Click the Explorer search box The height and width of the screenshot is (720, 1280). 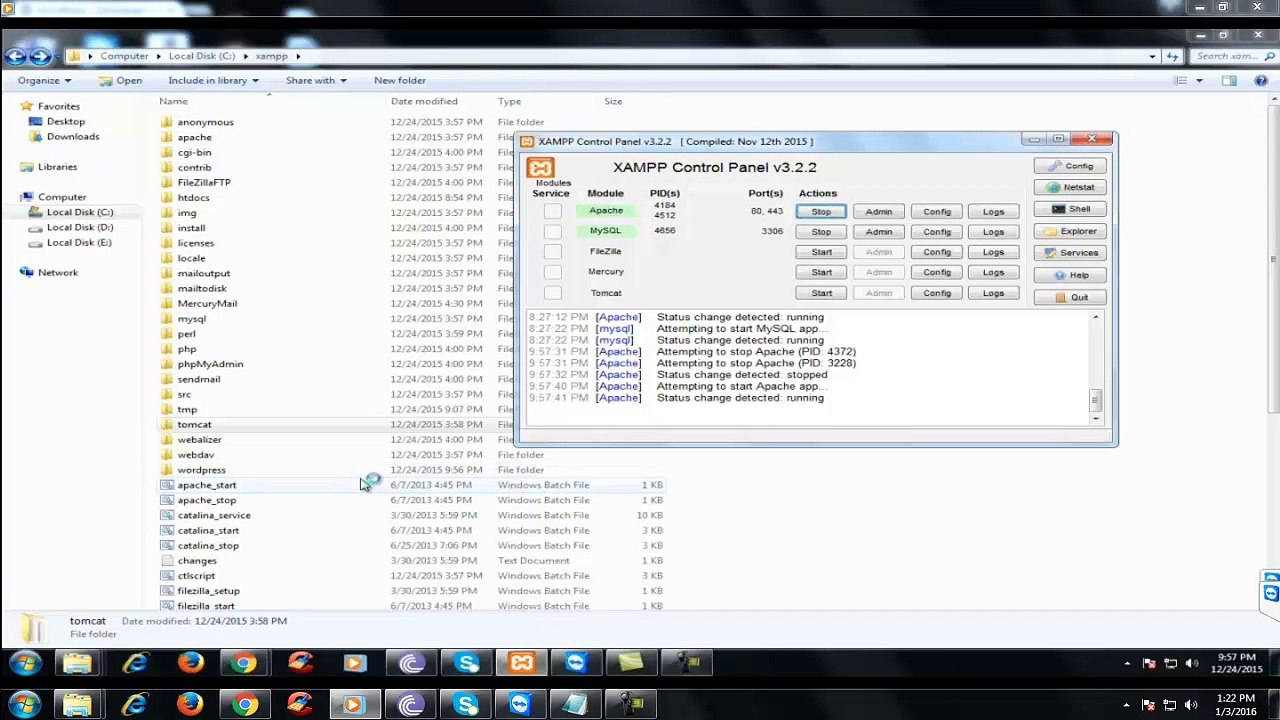[x=1234, y=56]
